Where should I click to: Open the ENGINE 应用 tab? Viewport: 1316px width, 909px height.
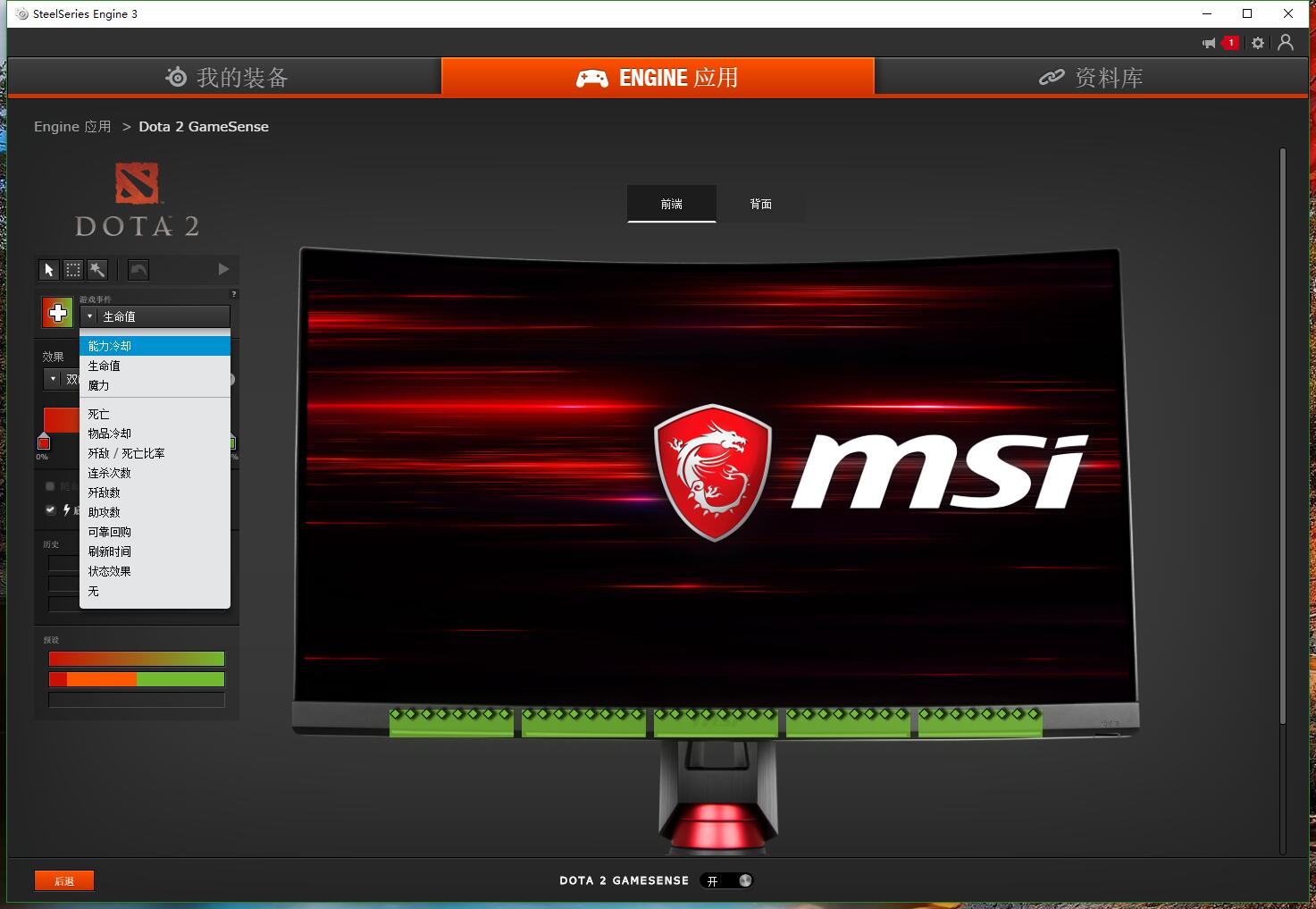click(658, 77)
